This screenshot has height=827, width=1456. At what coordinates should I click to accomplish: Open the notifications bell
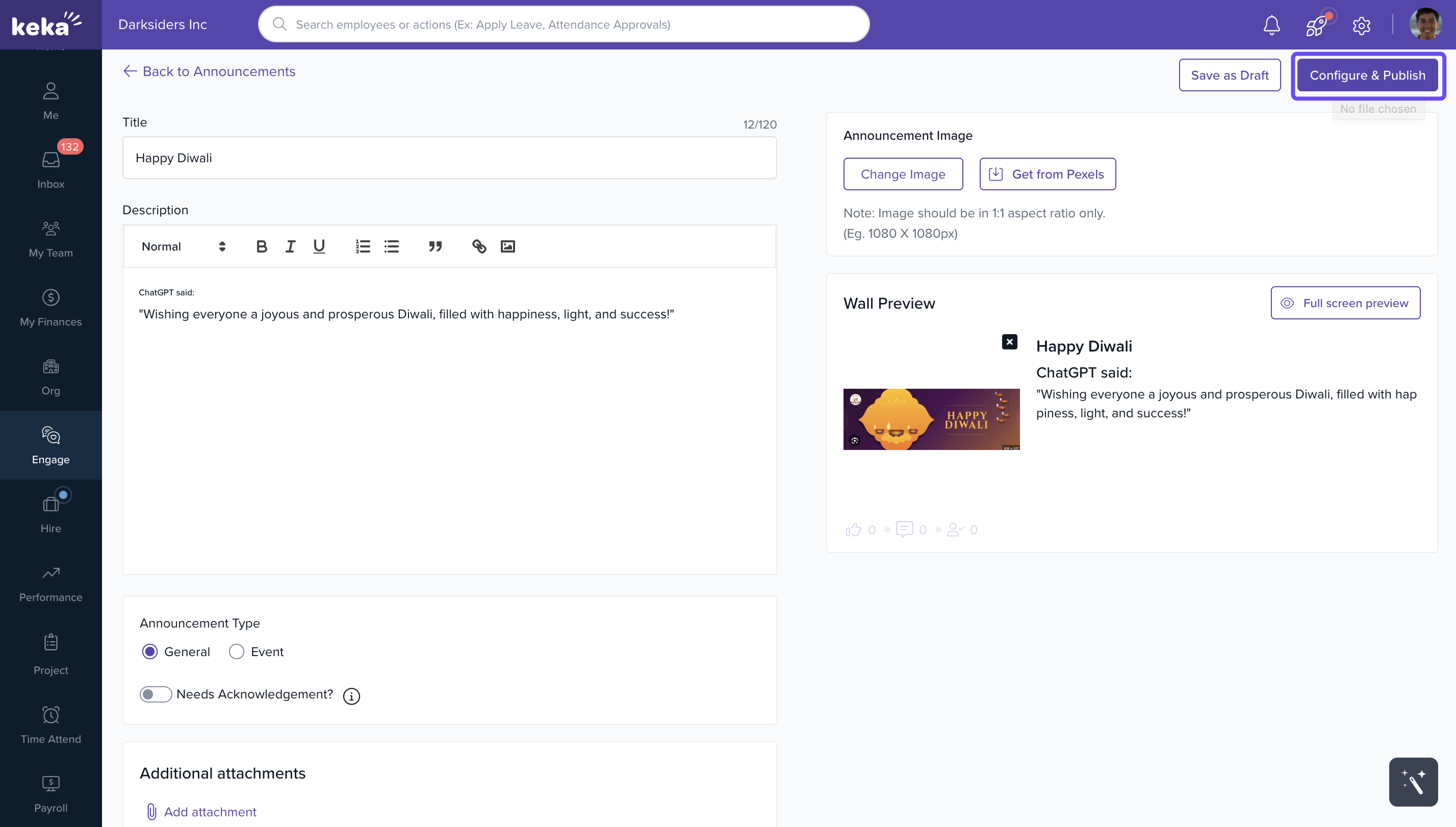click(1271, 25)
